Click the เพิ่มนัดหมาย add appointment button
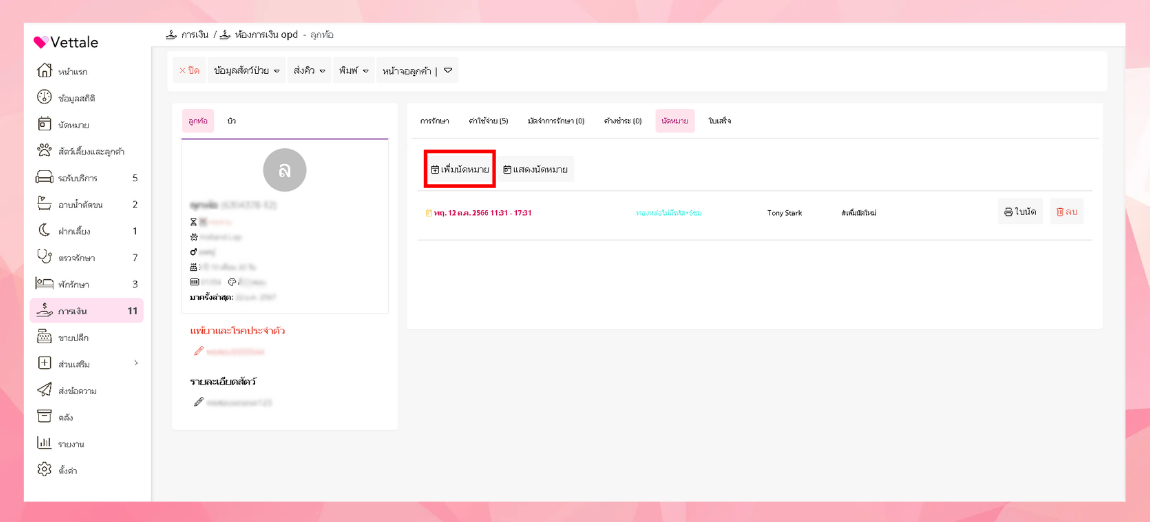 coord(460,169)
